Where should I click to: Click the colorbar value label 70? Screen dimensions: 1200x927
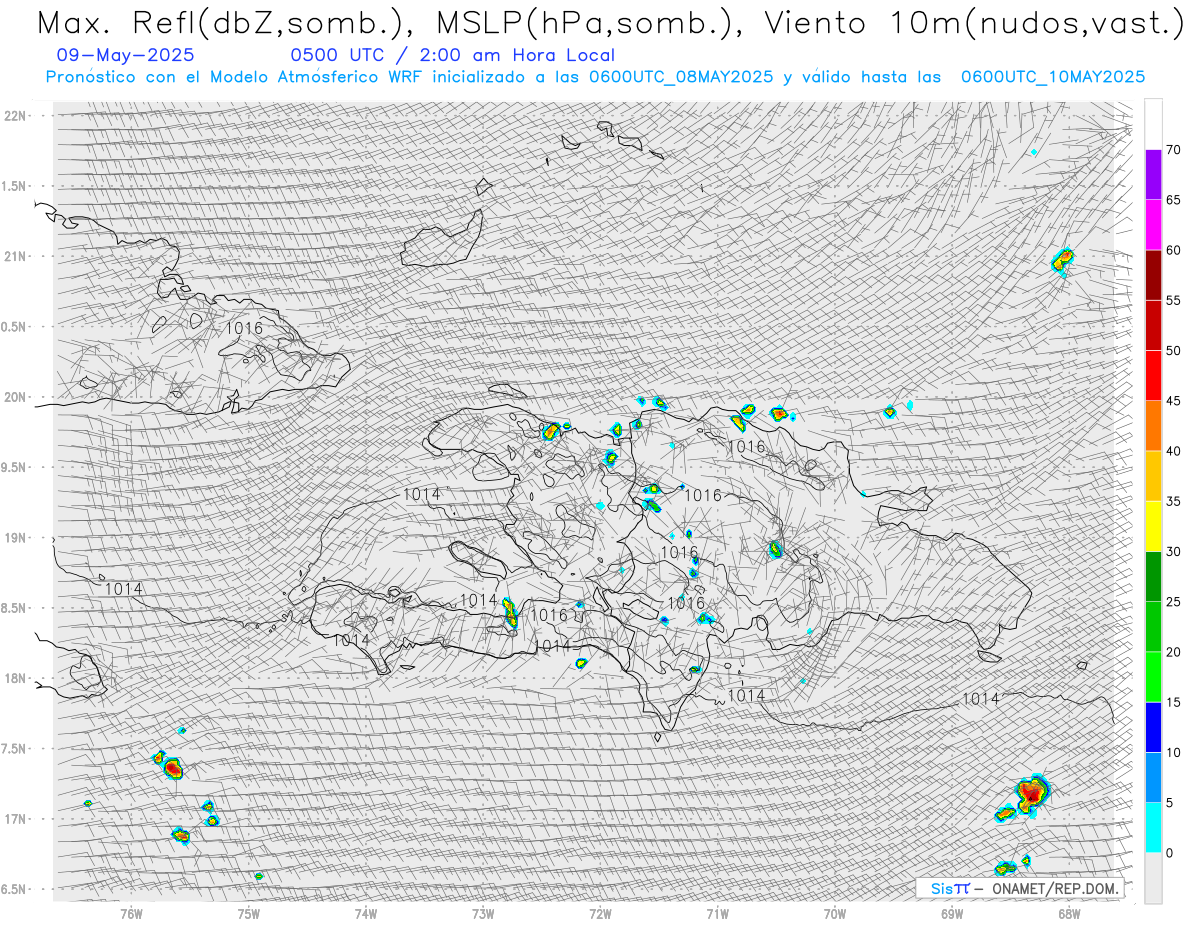pyautogui.click(x=1173, y=150)
